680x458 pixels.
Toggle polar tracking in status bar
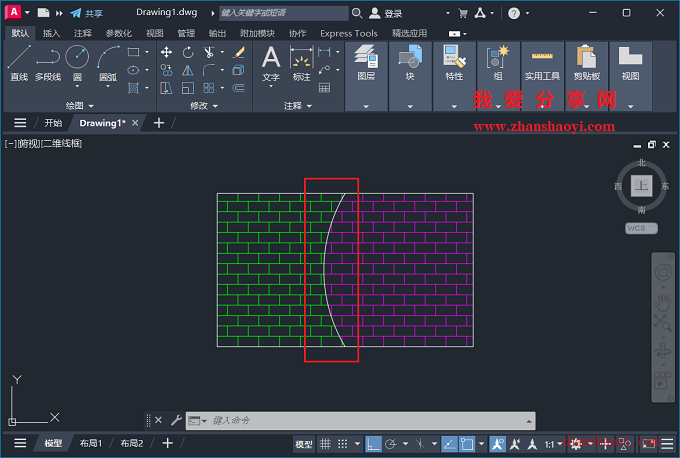pyautogui.click(x=391, y=444)
